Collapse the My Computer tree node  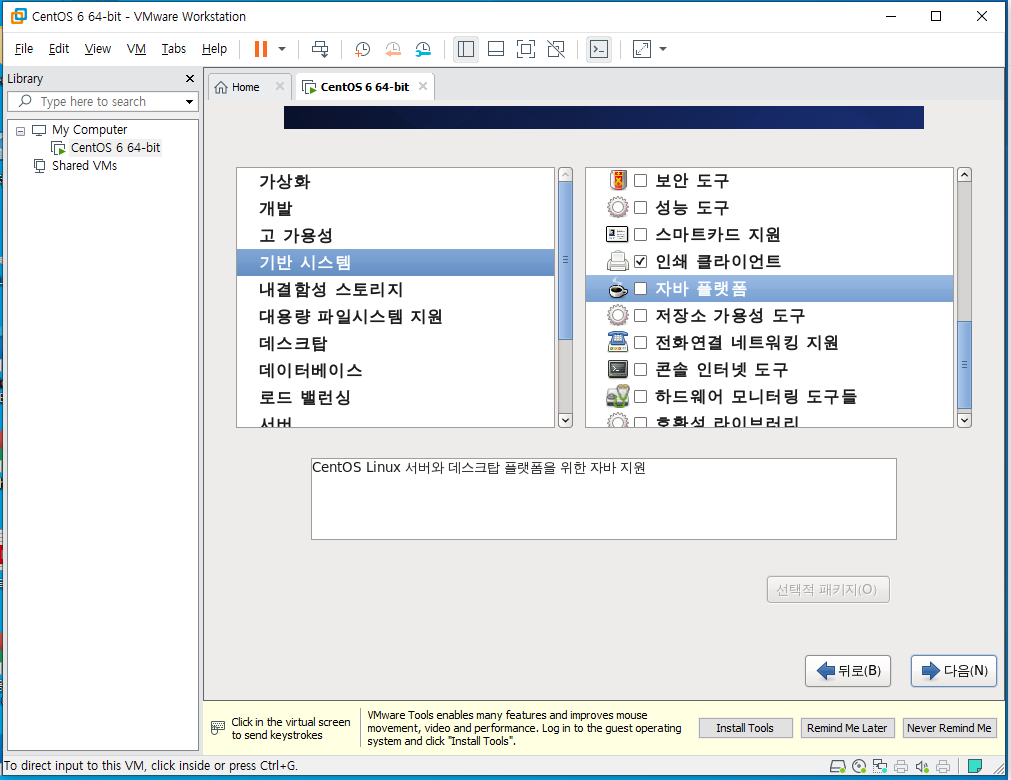point(21,131)
